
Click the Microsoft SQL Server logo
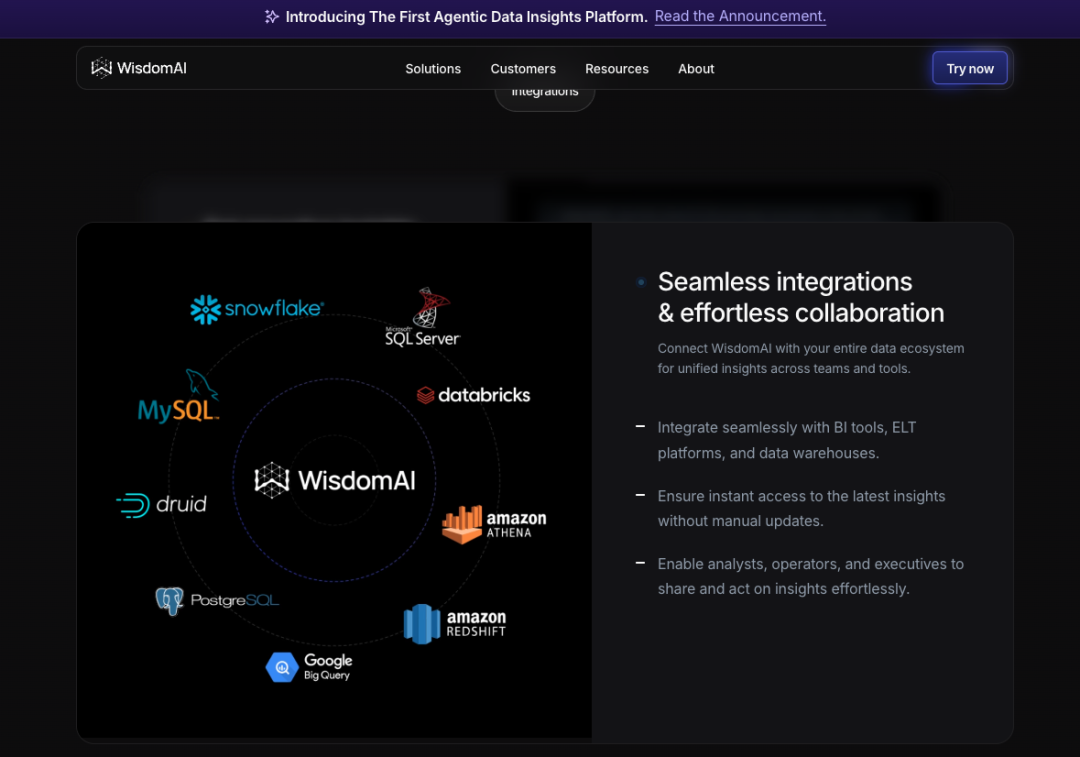[x=423, y=318]
